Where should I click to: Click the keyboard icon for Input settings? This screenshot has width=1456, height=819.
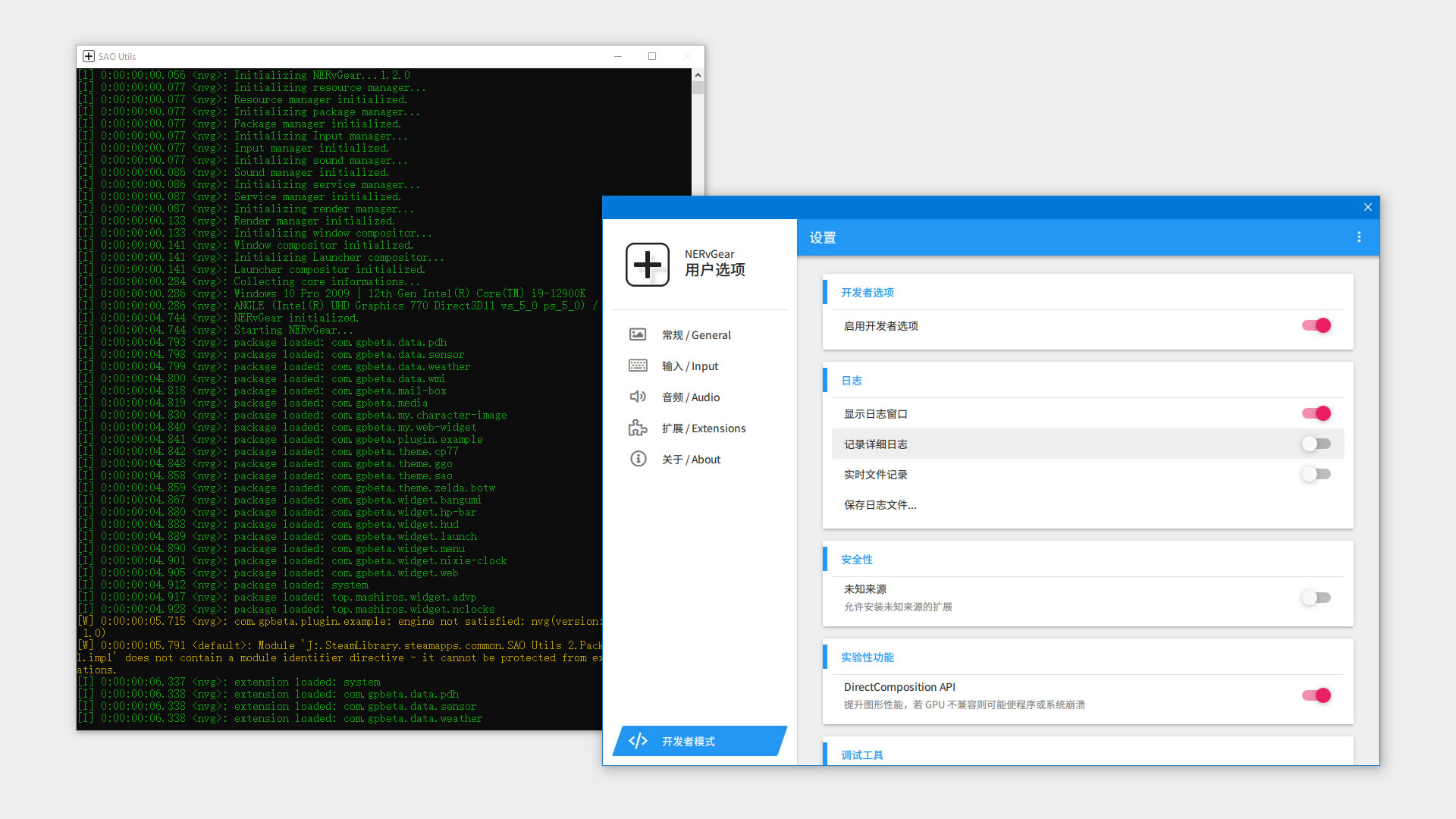point(638,366)
